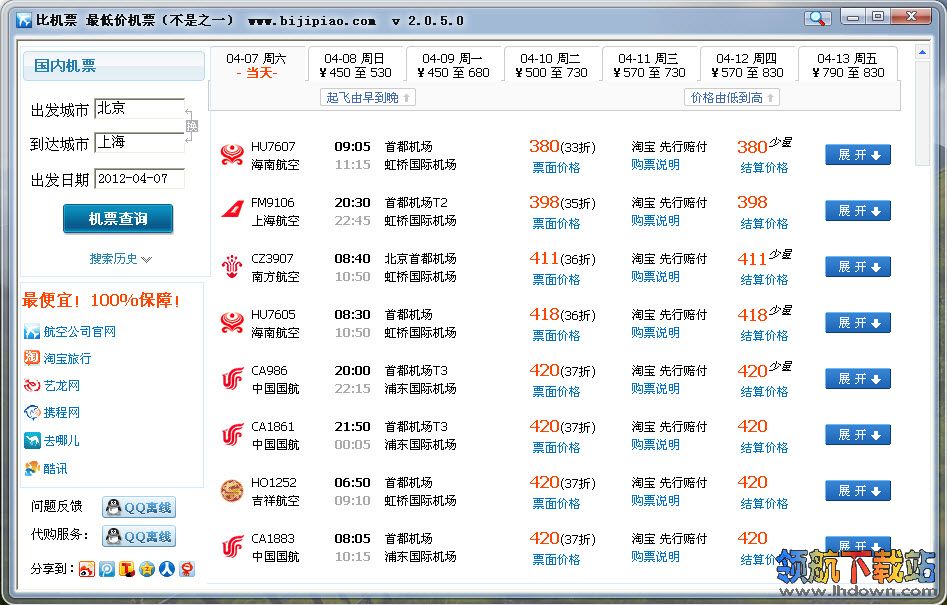The width and height of the screenshot is (947, 605).
Task: Click the 出发城市 input field
Action: coord(140,109)
